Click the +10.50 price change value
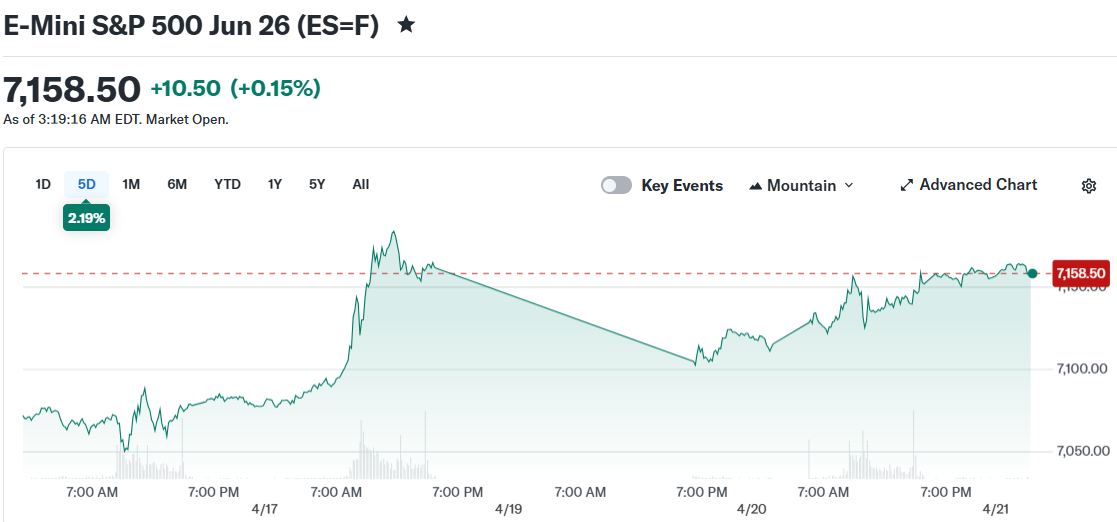This screenshot has width=1117, height=522. (187, 89)
